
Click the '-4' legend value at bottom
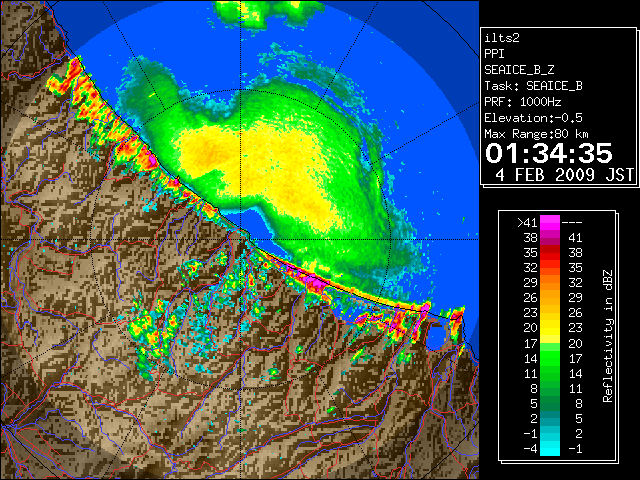click(x=530, y=449)
